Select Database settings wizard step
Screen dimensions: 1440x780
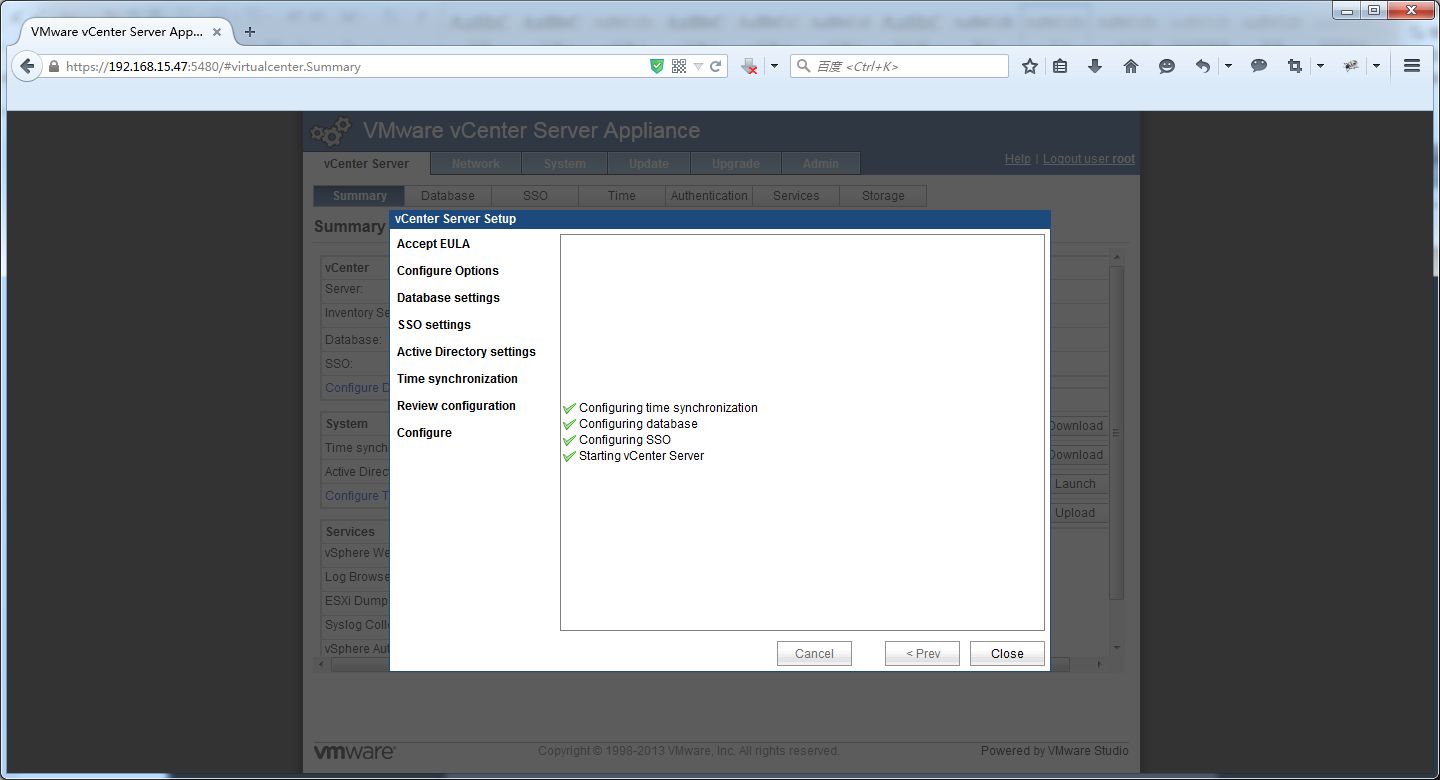[448, 298]
